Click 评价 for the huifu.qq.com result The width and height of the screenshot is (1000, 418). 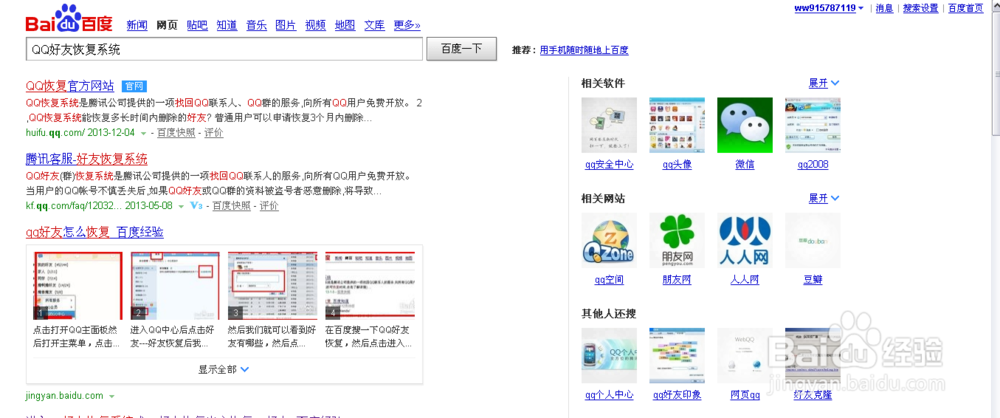(214, 133)
